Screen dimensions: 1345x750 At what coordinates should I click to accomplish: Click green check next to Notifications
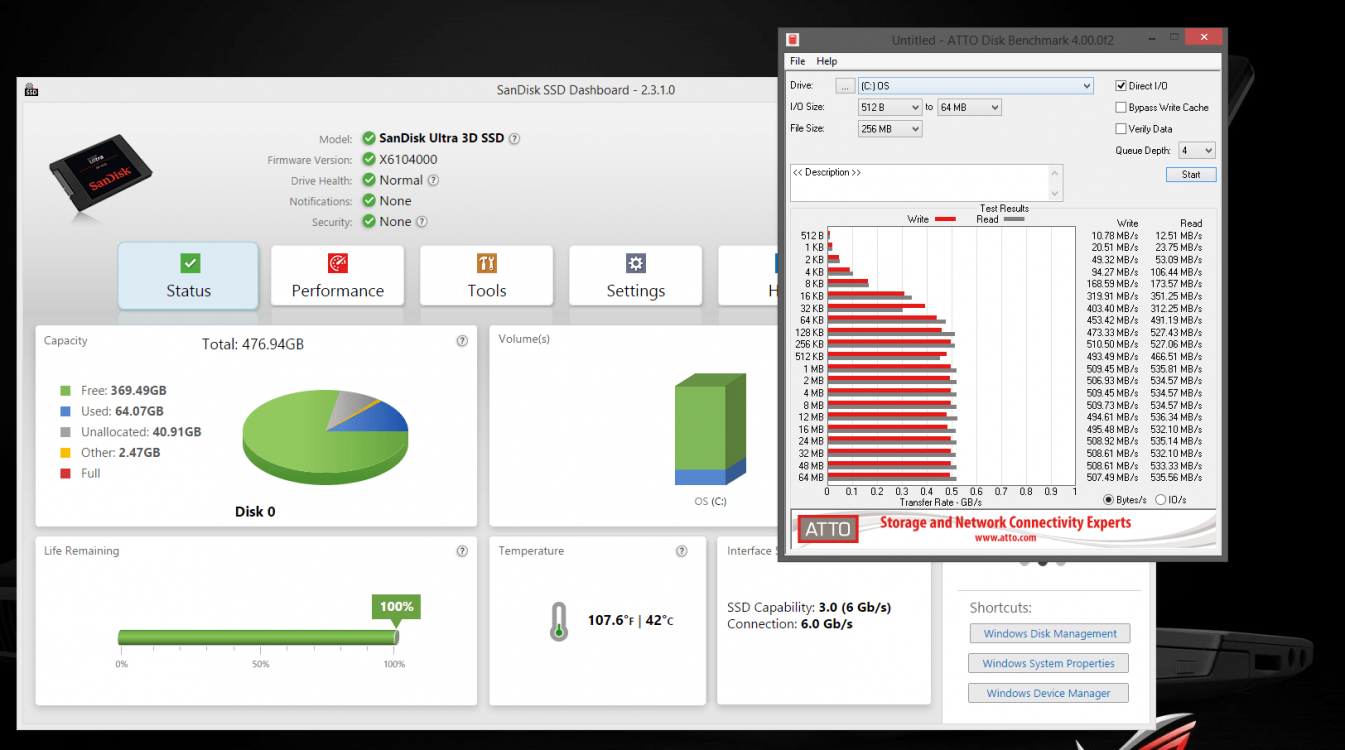point(369,201)
